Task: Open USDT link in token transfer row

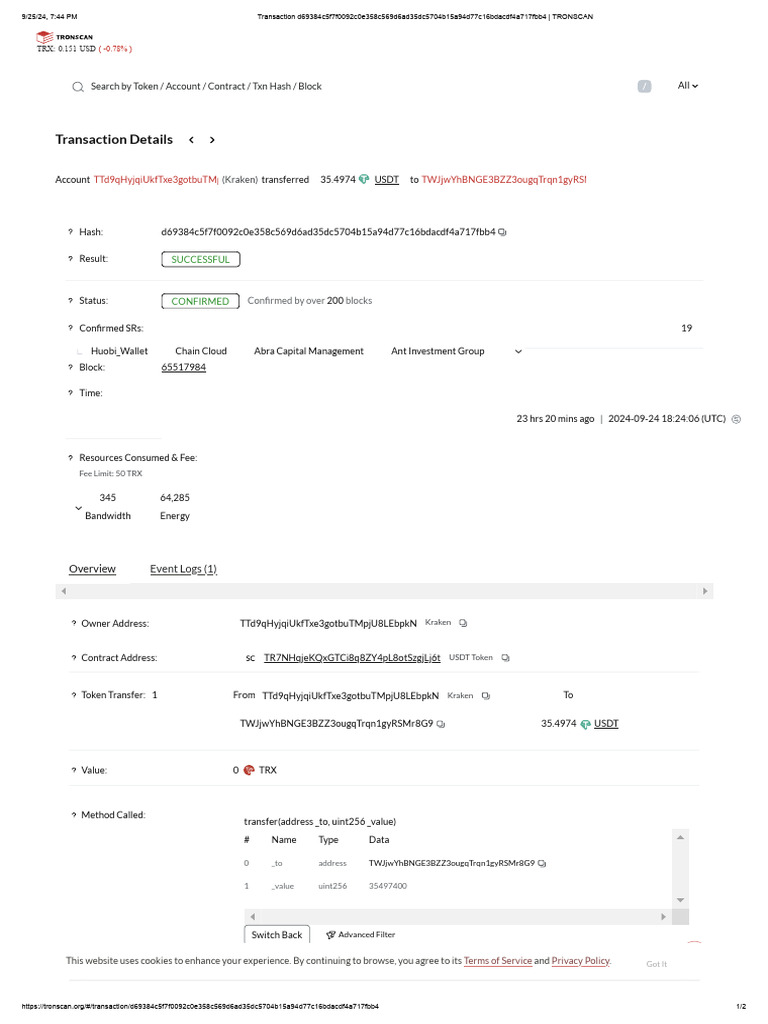Action: pos(606,724)
